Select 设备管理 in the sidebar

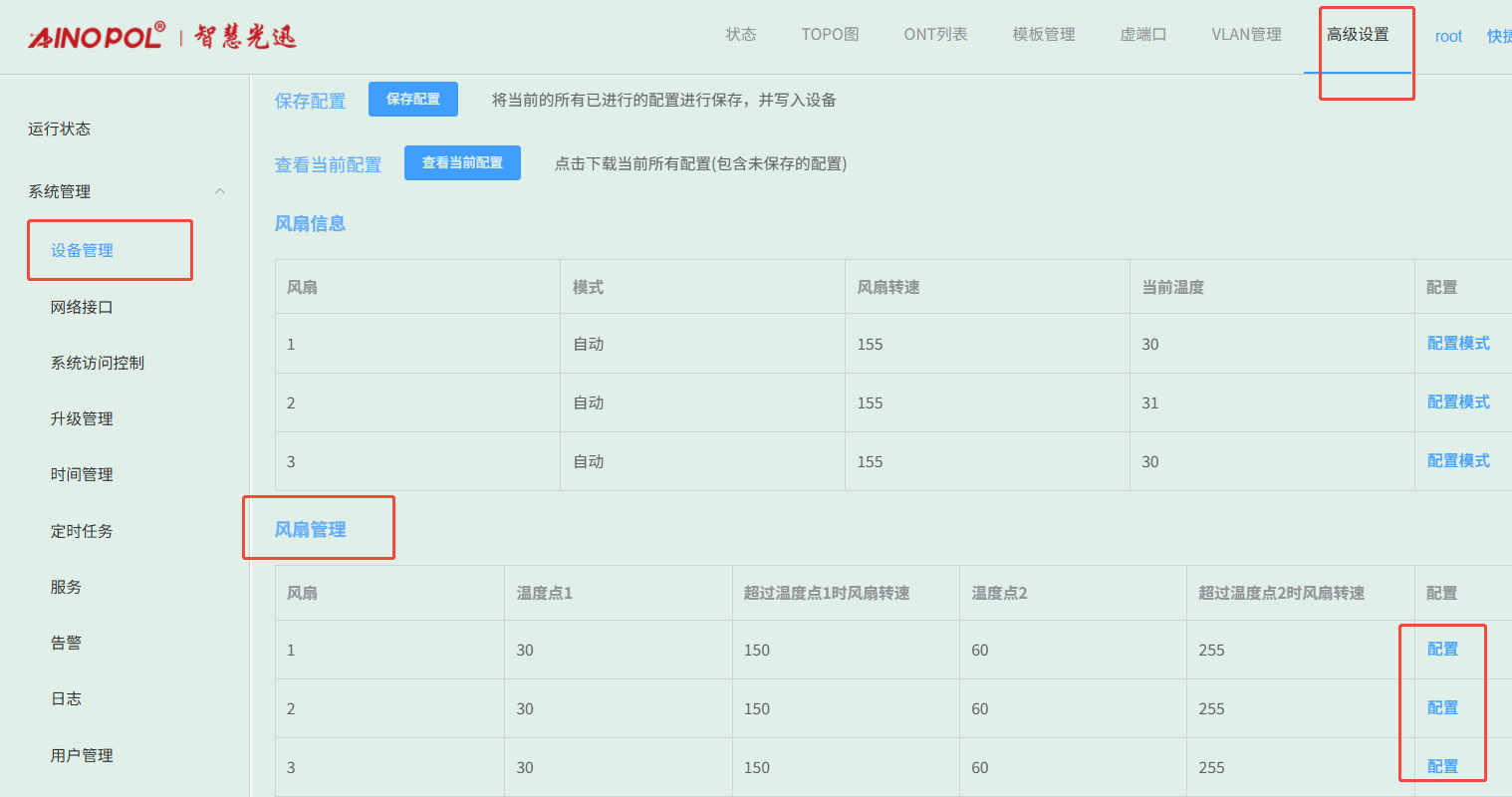click(82, 250)
